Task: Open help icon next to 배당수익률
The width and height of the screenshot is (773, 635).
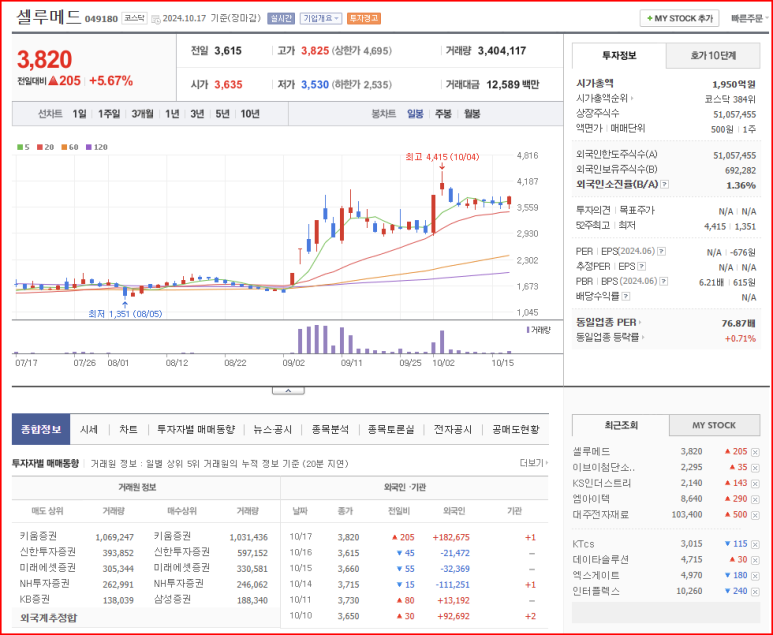Action: pyautogui.click(x=626, y=296)
